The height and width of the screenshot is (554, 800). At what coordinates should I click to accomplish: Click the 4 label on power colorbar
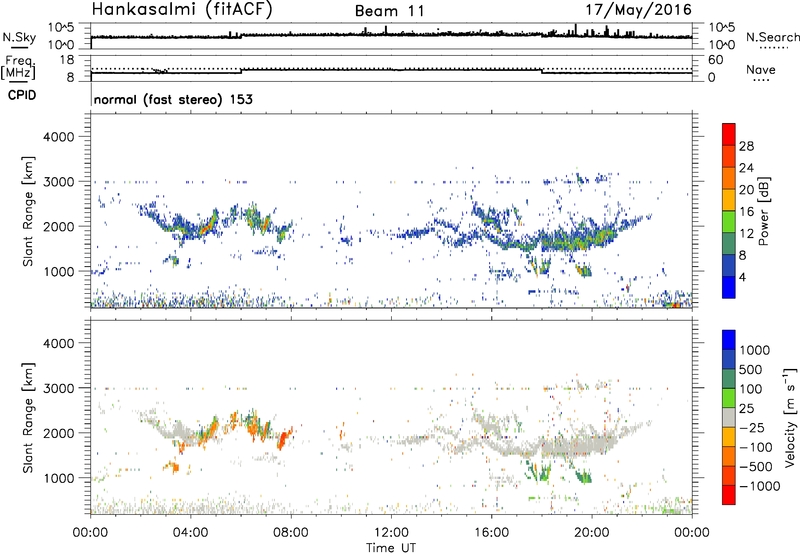[x=743, y=277]
